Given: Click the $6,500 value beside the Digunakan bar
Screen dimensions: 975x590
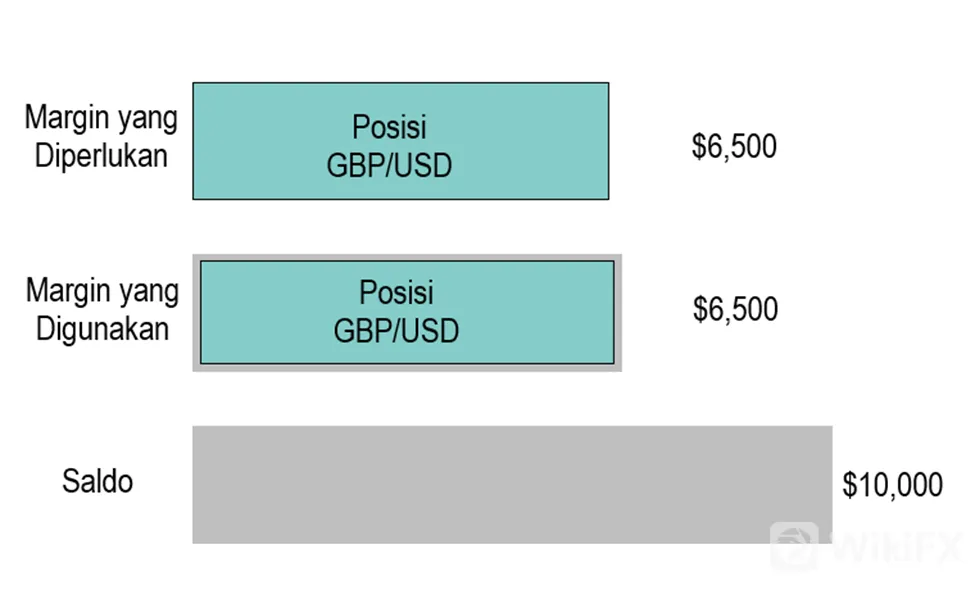Looking at the screenshot, I should (735, 310).
